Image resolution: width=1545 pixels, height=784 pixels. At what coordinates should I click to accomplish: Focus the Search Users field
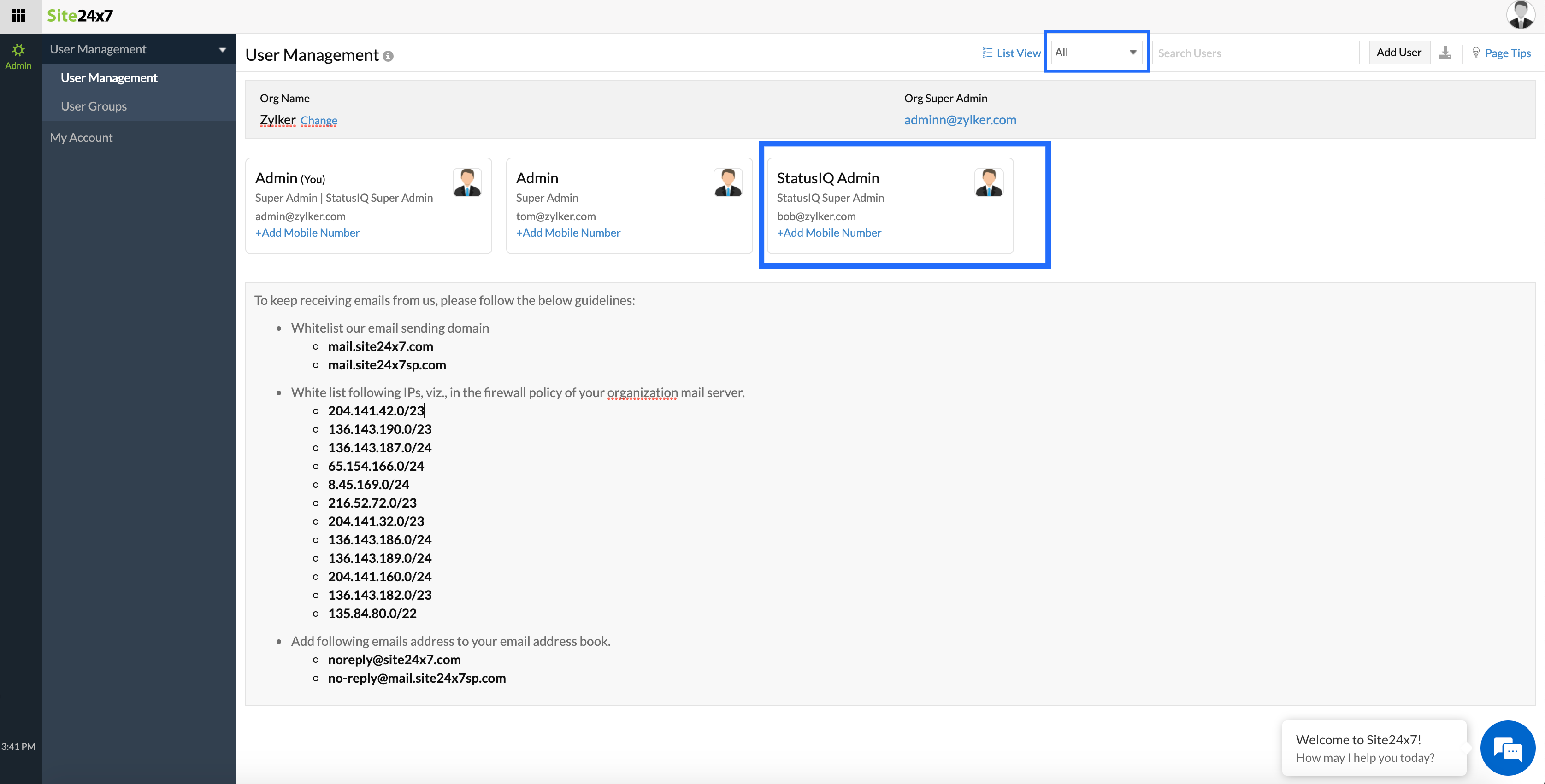pos(1255,53)
